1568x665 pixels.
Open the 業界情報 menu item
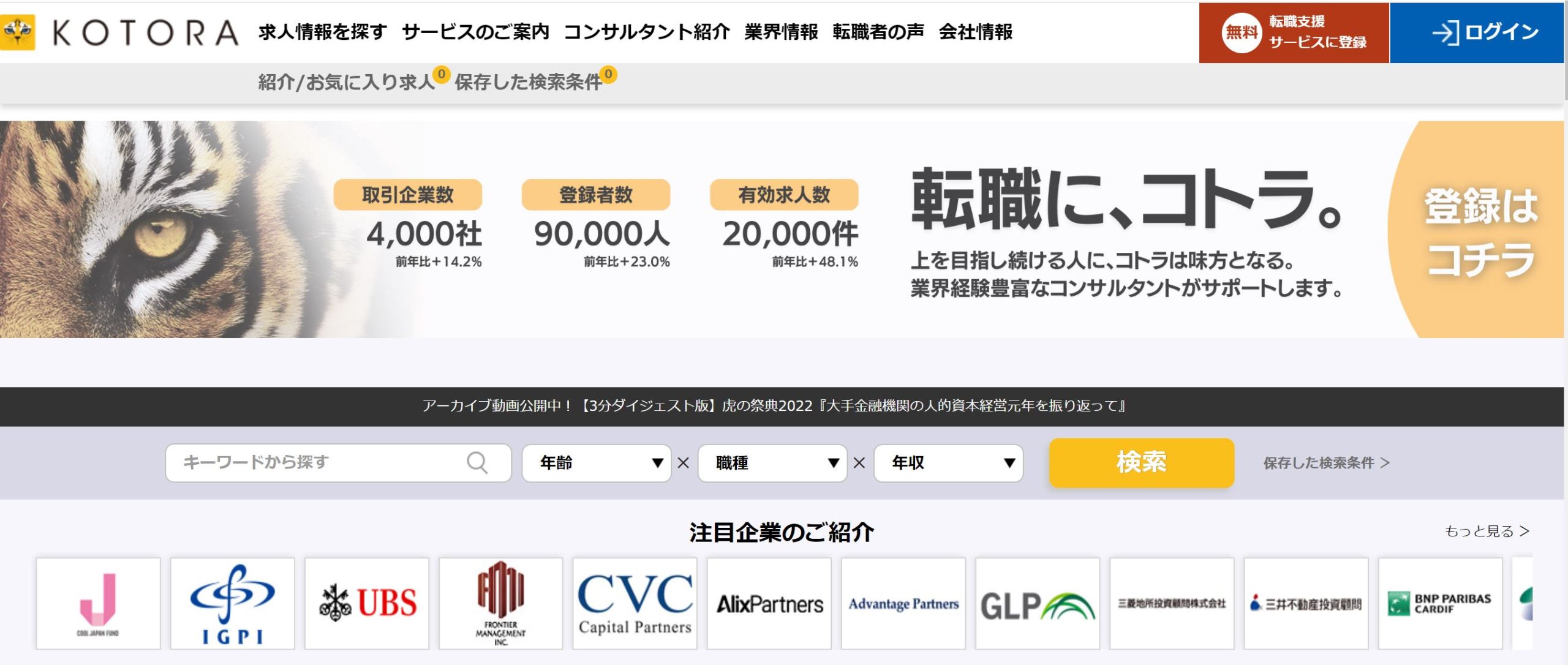point(781,32)
